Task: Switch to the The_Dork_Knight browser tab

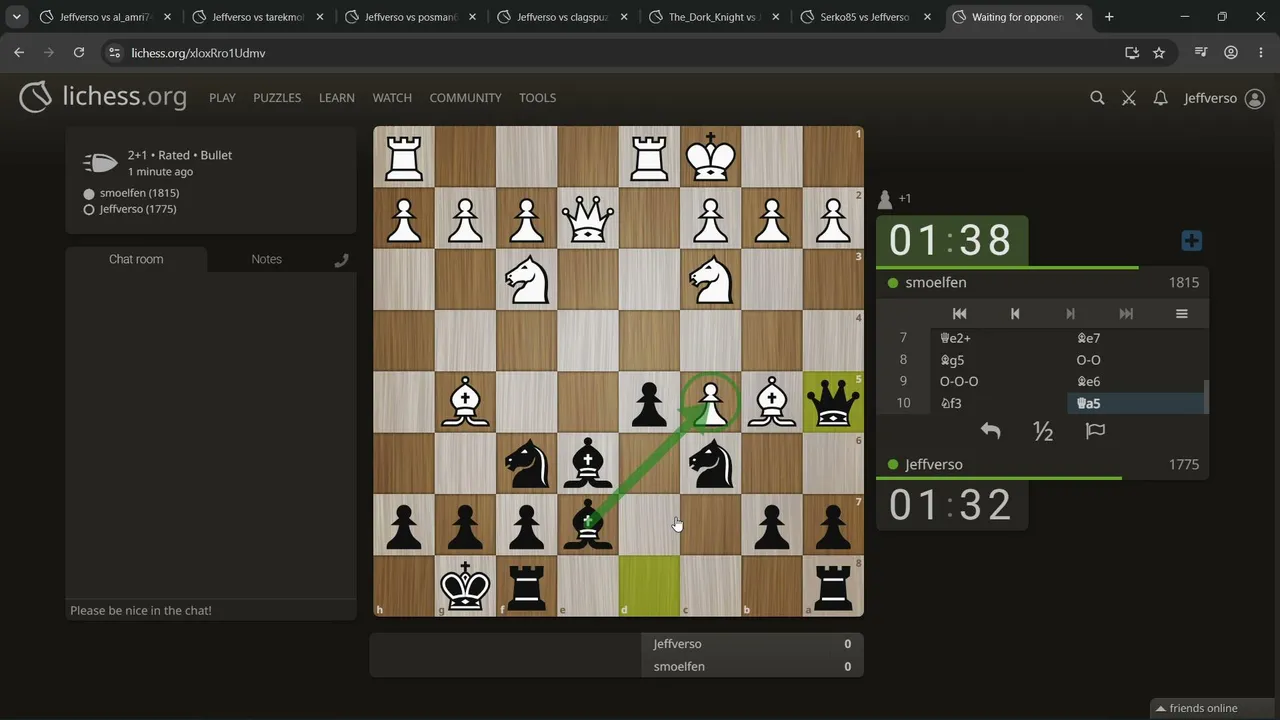Action: click(714, 17)
